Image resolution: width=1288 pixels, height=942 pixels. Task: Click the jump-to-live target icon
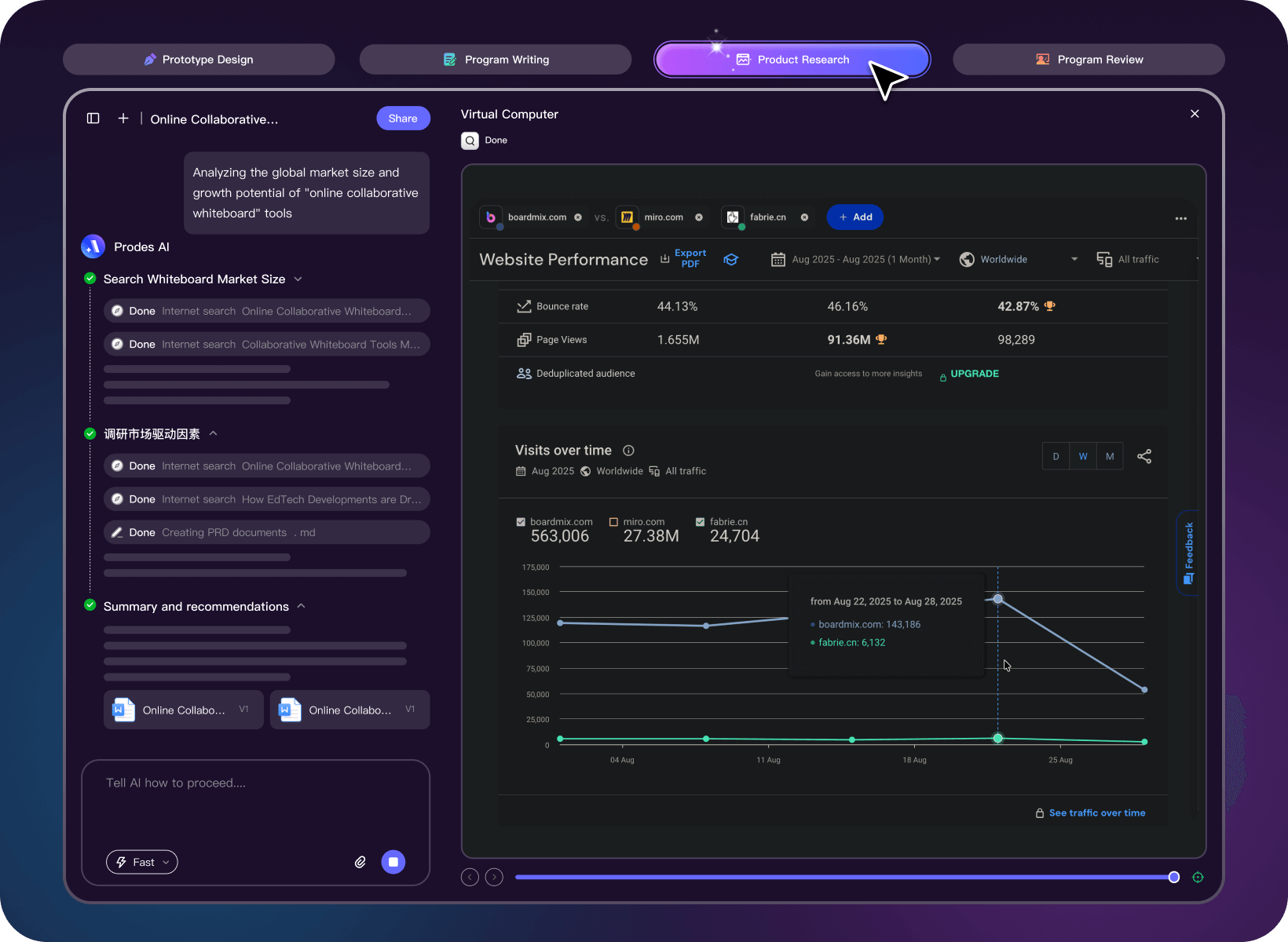[1198, 878]
